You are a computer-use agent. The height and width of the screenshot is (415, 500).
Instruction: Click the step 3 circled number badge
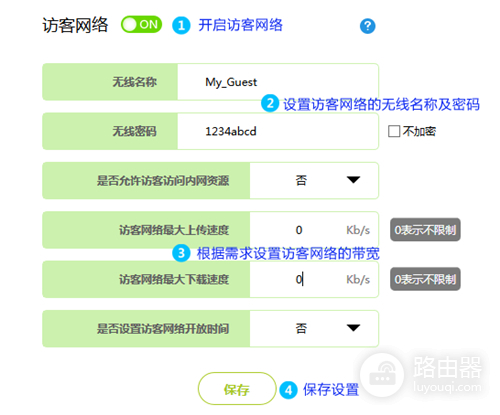(x=181, y=253)
